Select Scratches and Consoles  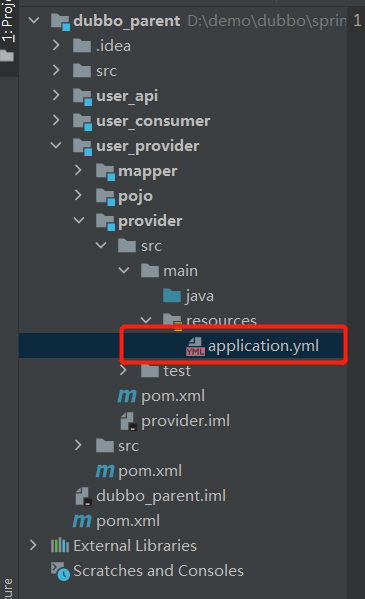pos(158,571)
